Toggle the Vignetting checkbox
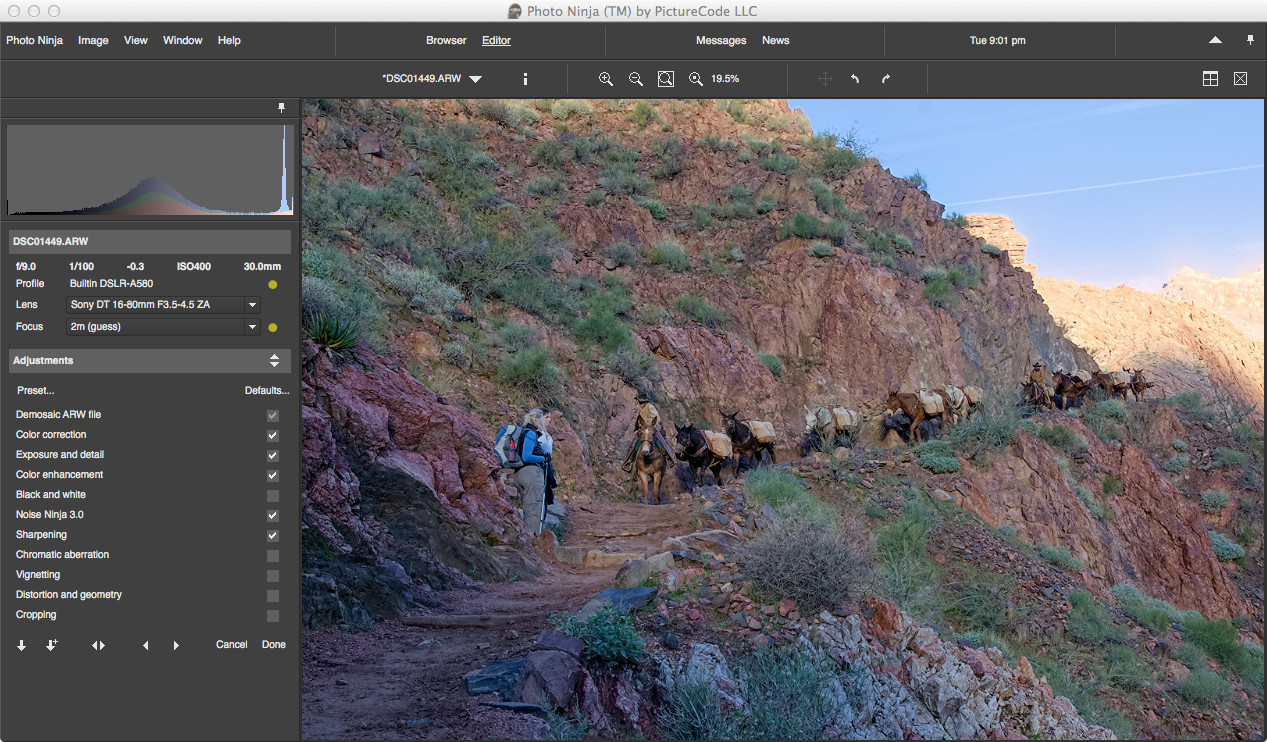Viewport: 1267px width, 742px height. pos(272,576)
